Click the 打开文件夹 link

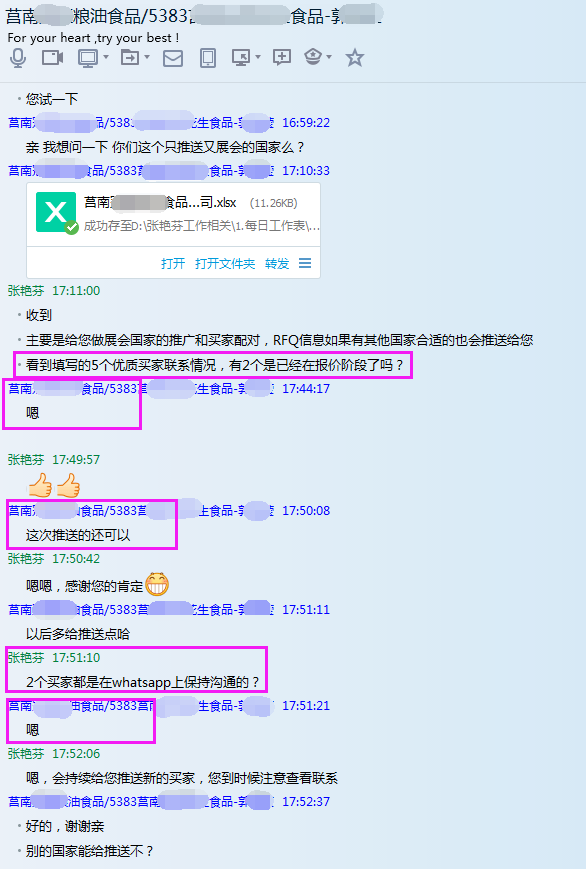[225, 263]
